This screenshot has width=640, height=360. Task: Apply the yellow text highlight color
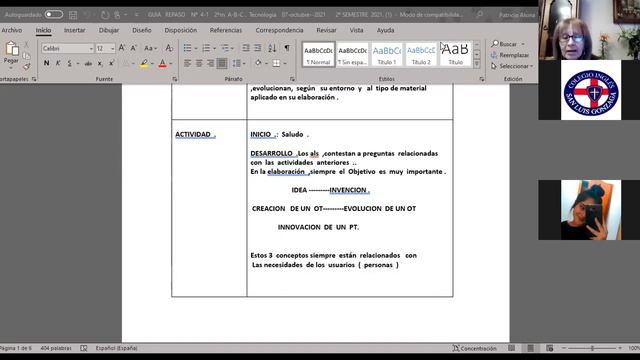(x=144, y=63)
